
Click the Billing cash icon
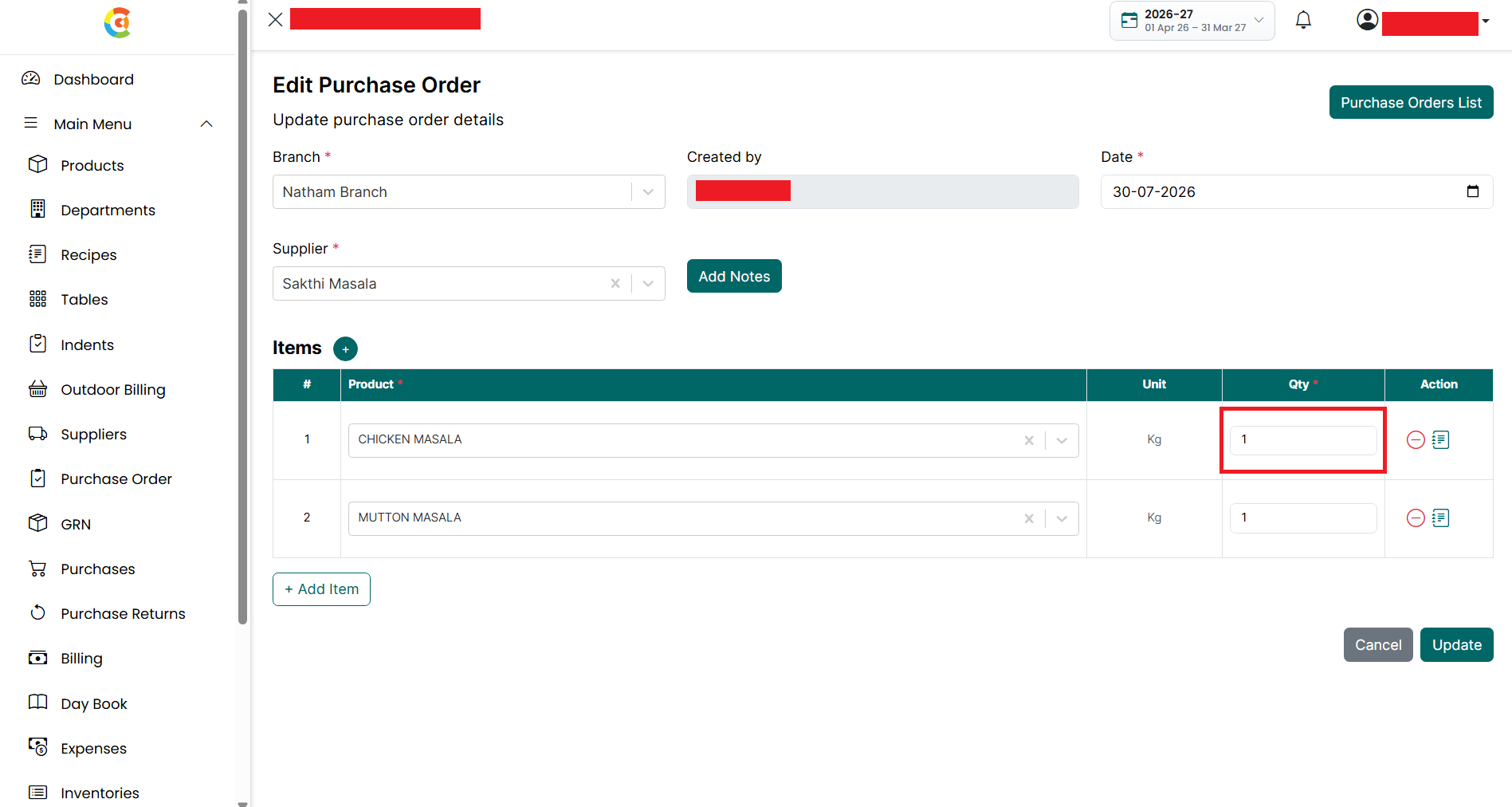click(37, 658)
